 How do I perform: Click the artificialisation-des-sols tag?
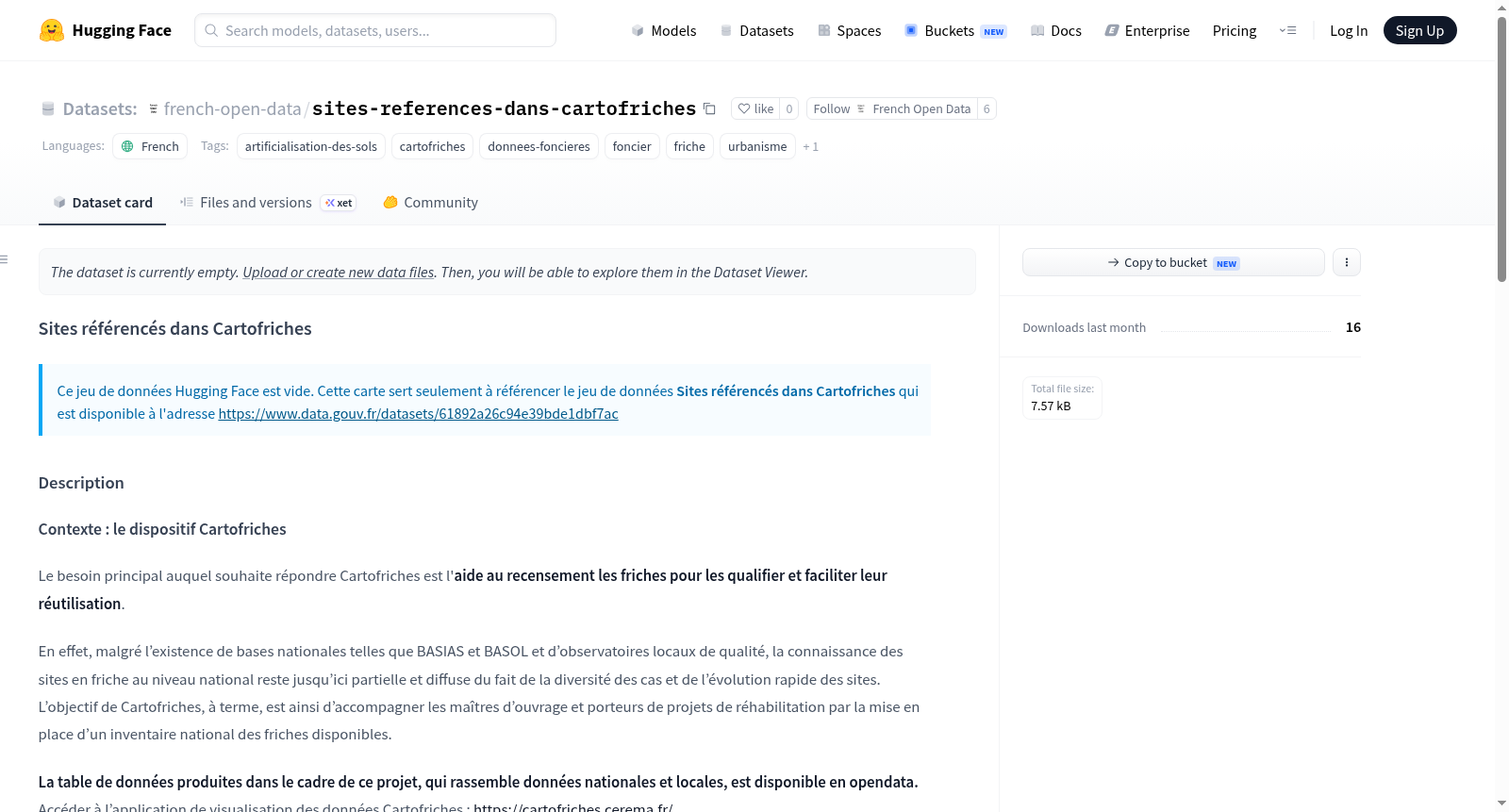click(311, 146)
